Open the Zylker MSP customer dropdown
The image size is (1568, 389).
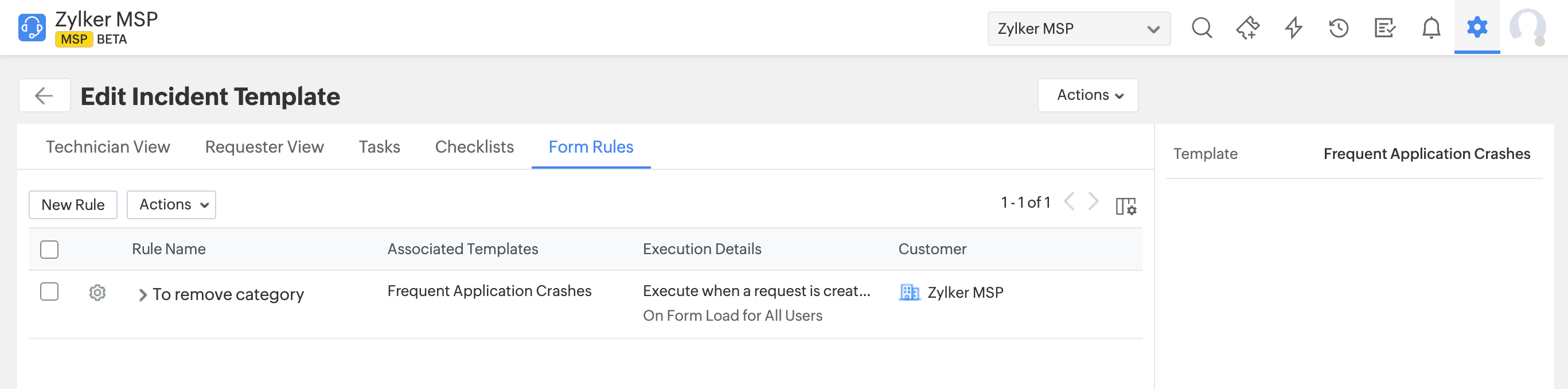pyautogui.click(x=1078, y=29)
